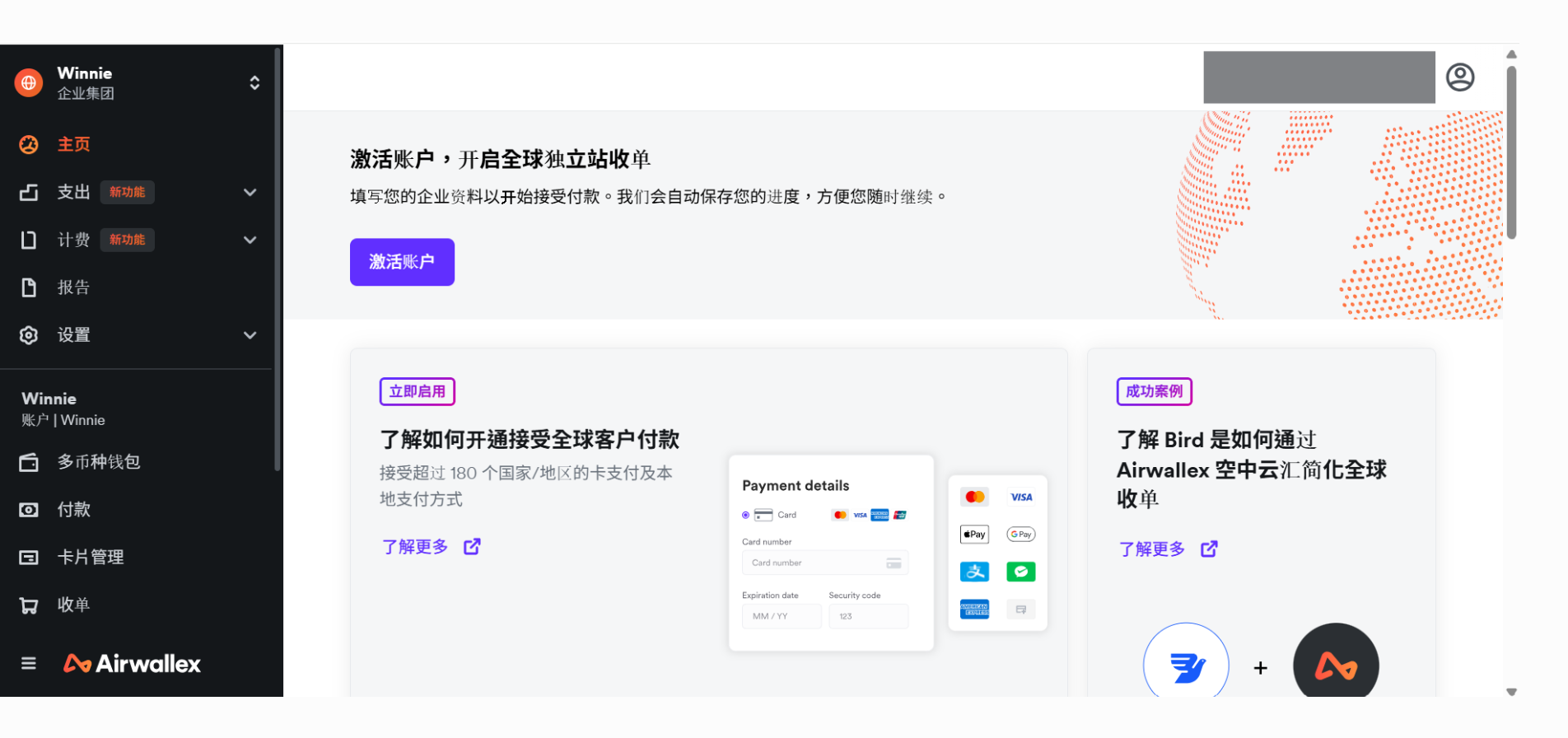Viewport: 1568px width, 738px height.
Task: Expand the 计费 billing submenu chevron
Action: [x=250, y=241]
